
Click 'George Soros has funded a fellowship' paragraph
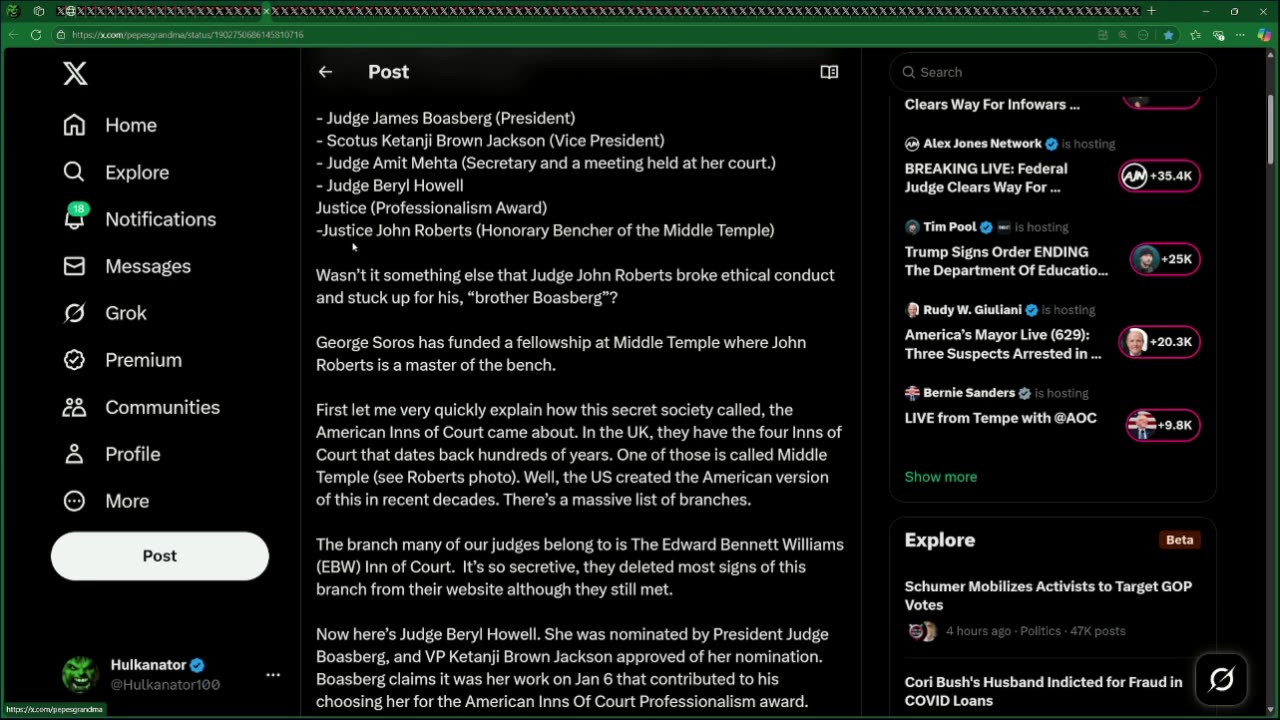(x=561, y=354)
